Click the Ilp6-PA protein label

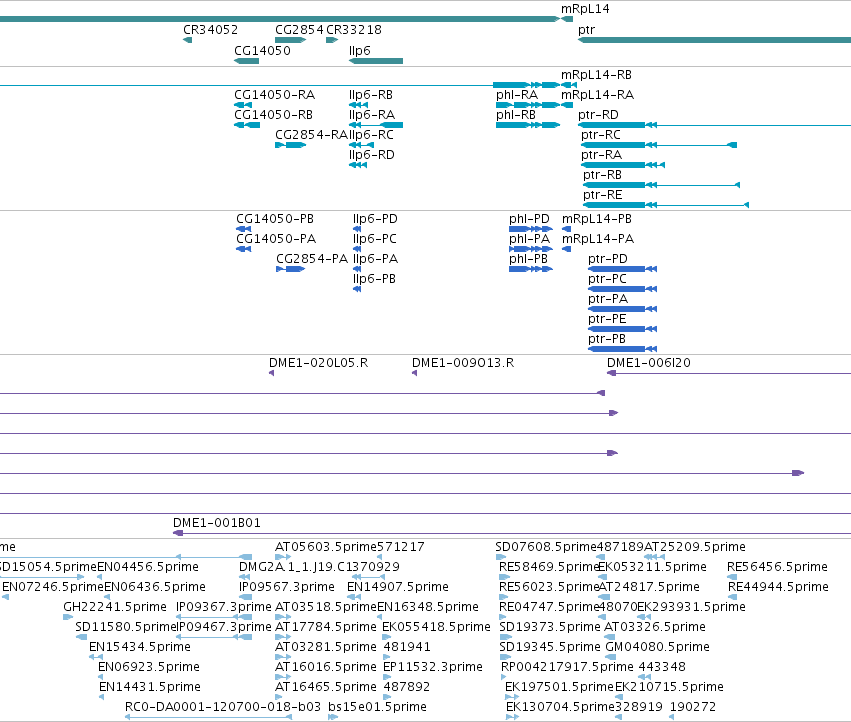pyautogui.click(x=375, y=259)
